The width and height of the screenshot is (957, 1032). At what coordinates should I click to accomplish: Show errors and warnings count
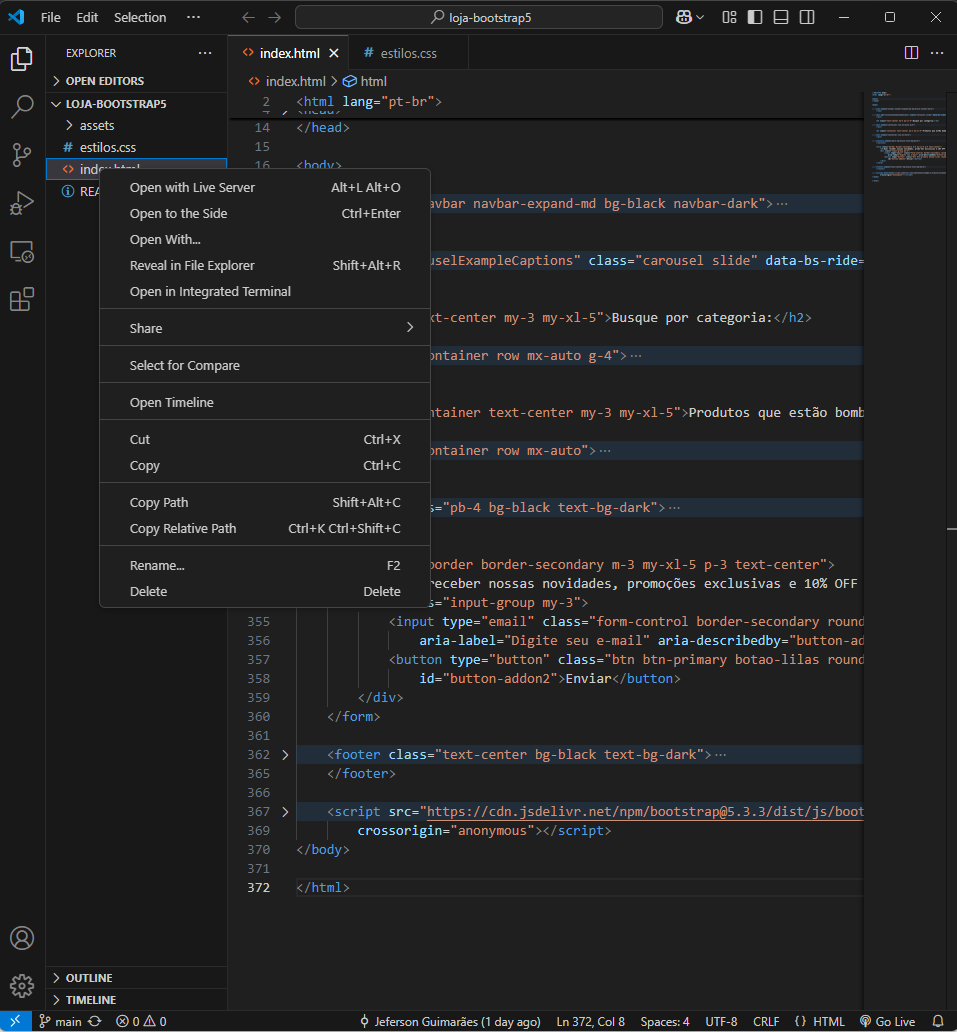[x=141, y=1021]
